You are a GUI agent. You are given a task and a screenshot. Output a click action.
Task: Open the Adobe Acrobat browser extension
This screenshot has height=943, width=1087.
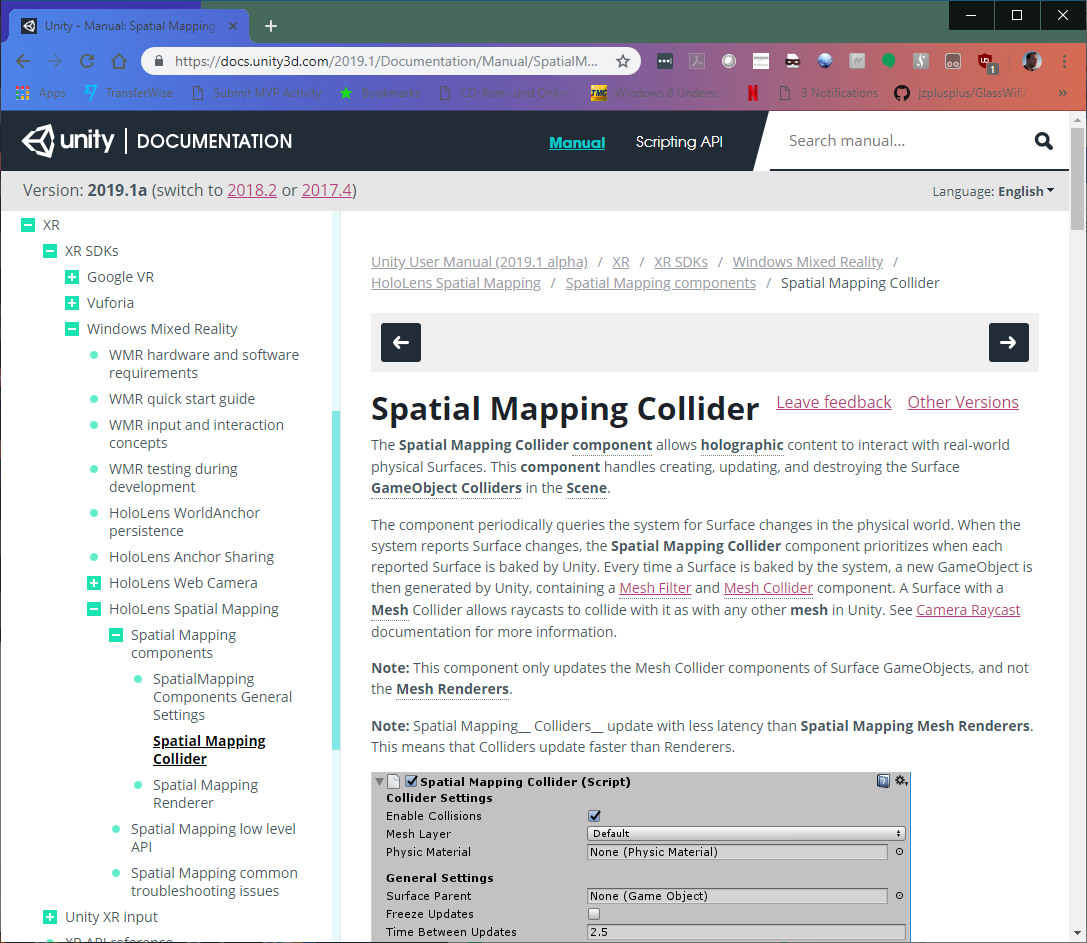coord(696,61)
